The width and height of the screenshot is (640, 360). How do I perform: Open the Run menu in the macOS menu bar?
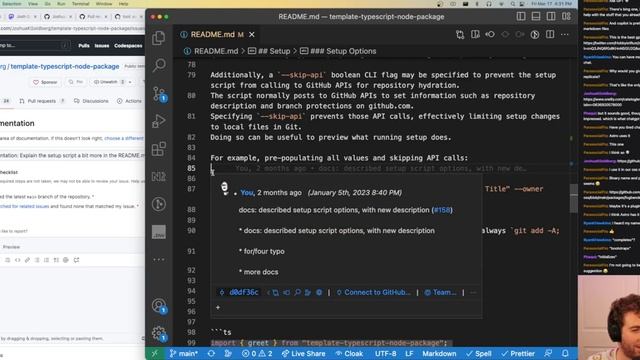tap(61, 4)
